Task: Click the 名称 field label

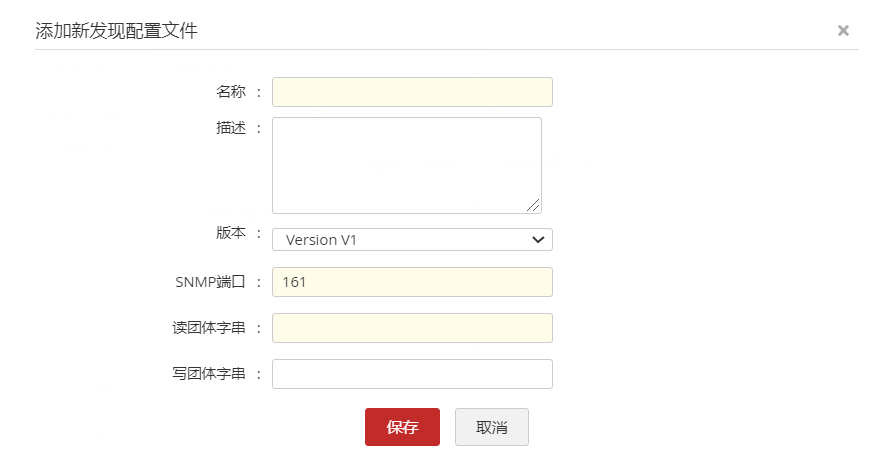Action: (231, 92)
